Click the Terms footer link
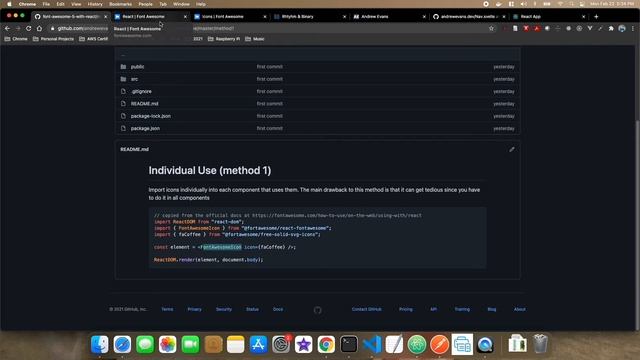Viewport: 640px width, 360px height. click(x=167, y=309)
